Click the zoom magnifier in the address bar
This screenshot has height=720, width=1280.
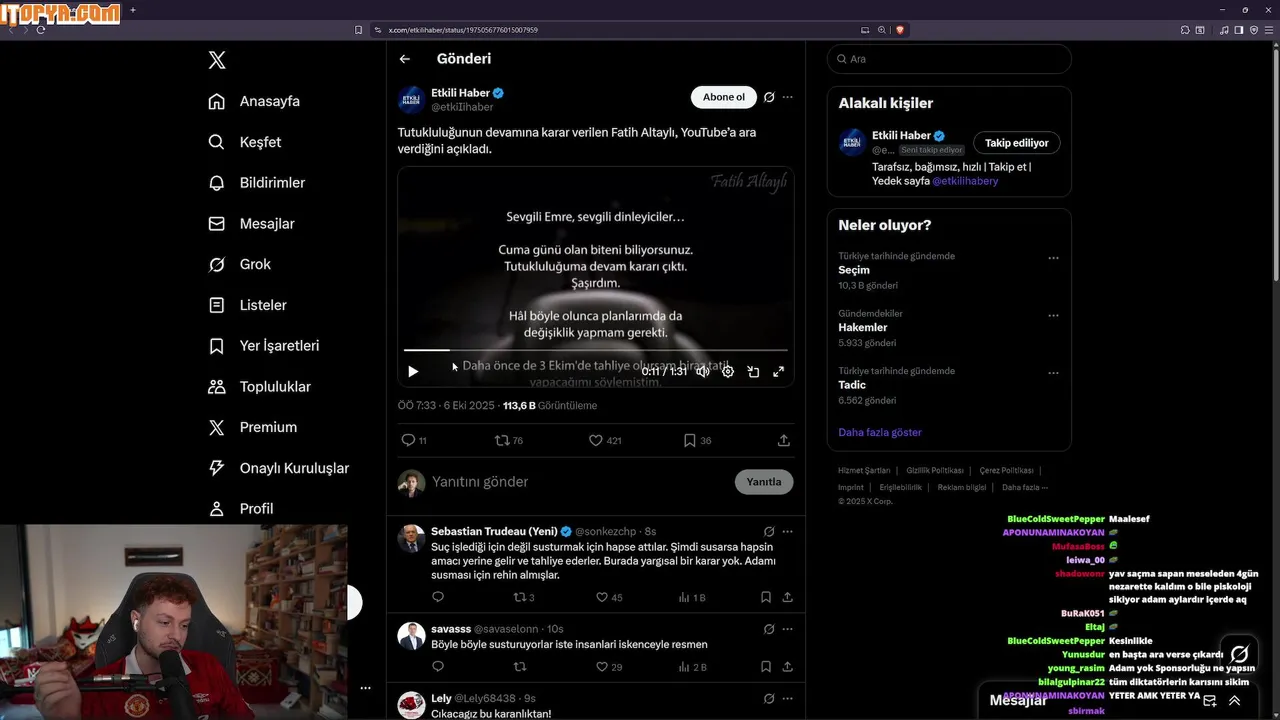[x=882, y=30]
